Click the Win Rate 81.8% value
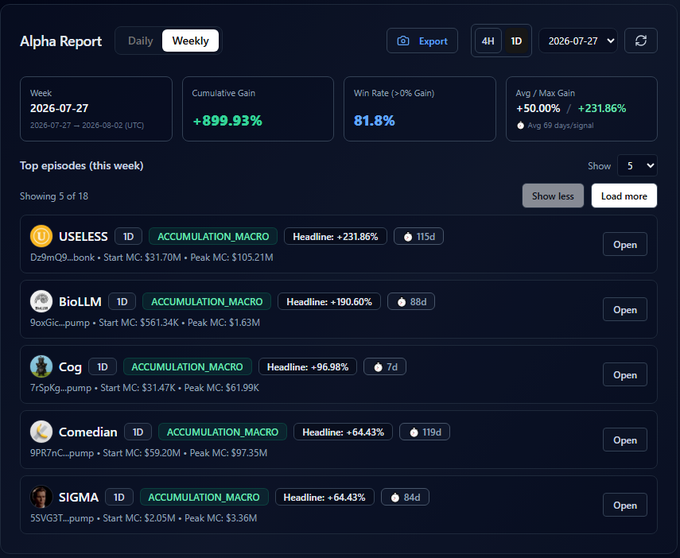680x558 pixels. 374,121
